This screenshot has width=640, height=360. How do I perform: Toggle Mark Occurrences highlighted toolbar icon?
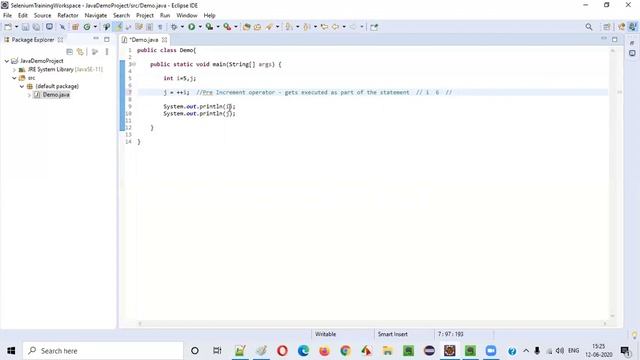[x=118, y=27]
